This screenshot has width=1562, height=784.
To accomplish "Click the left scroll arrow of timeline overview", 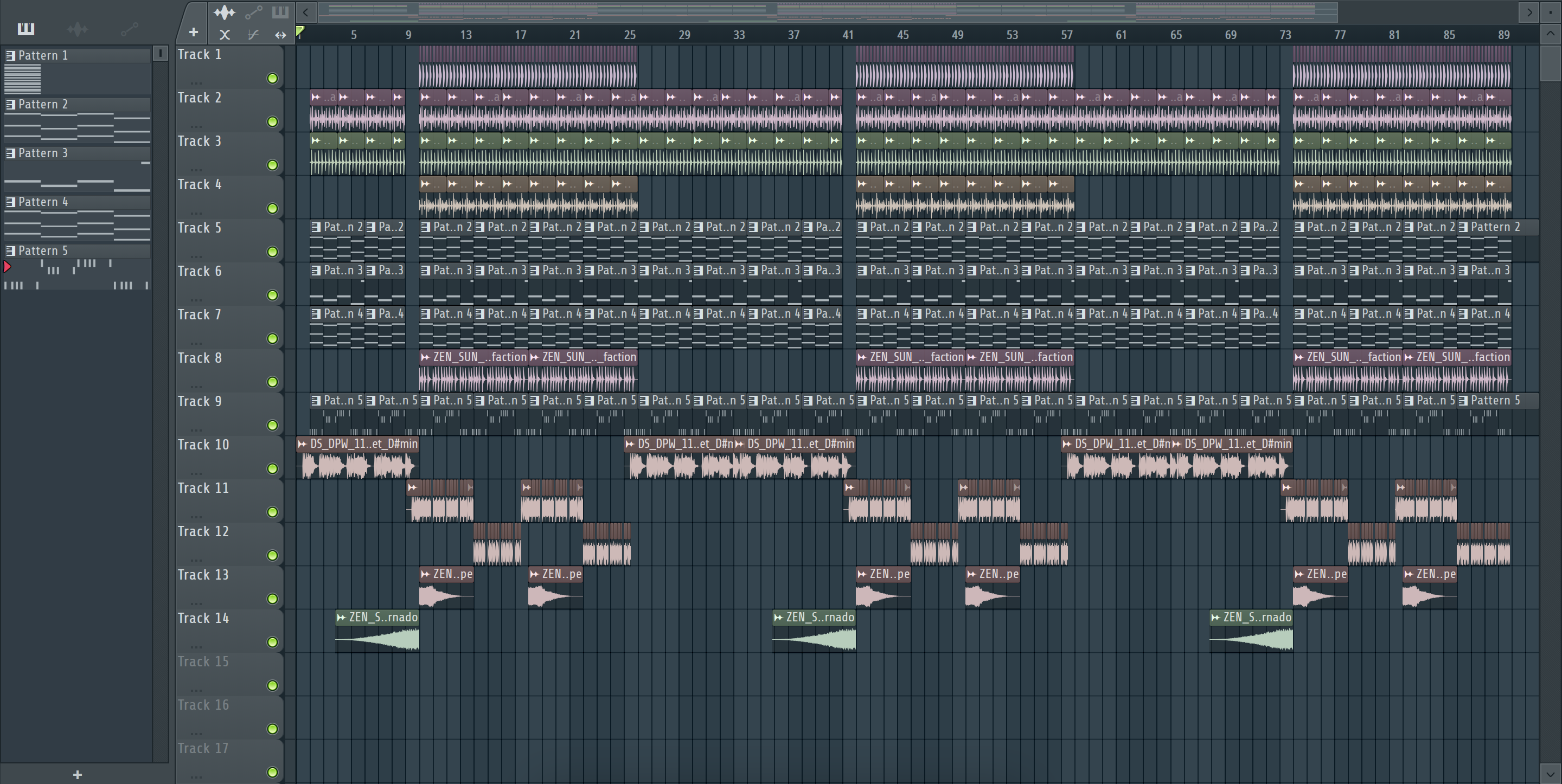I will tap(305, 12).
